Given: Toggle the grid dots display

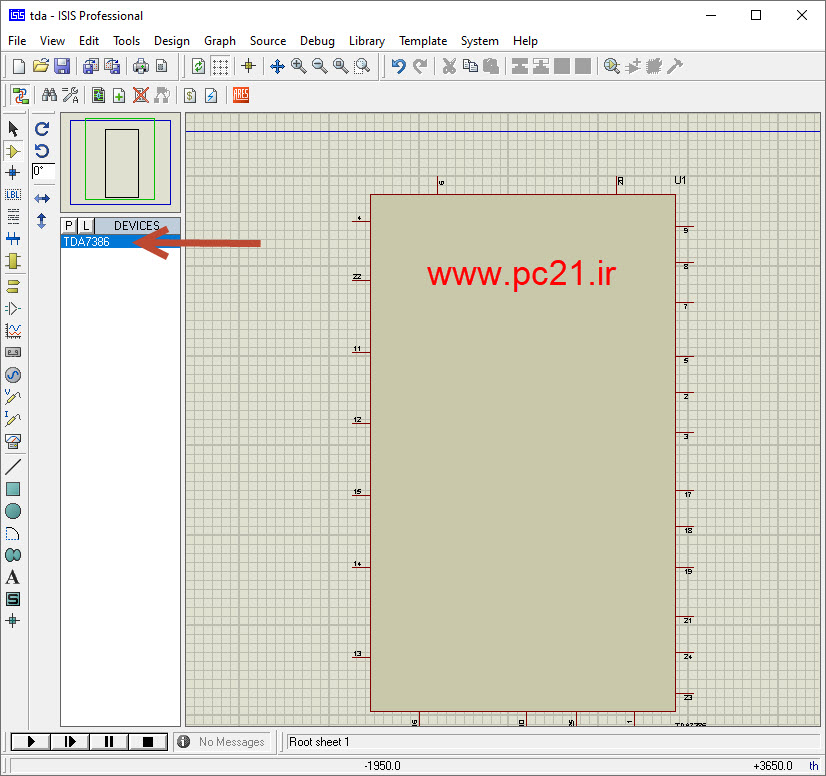Looking at the screenshot, I should (220, 66).
